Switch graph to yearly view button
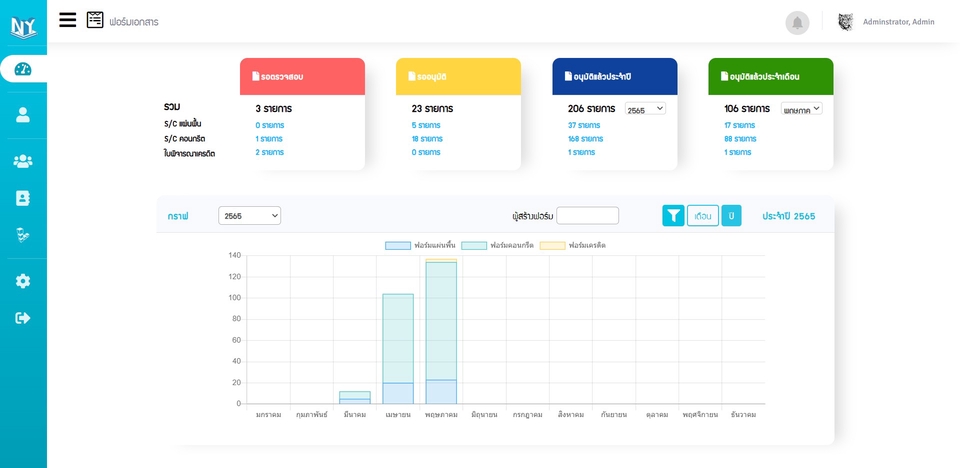This screenshot has height=468, width=960. coord(731,216)
